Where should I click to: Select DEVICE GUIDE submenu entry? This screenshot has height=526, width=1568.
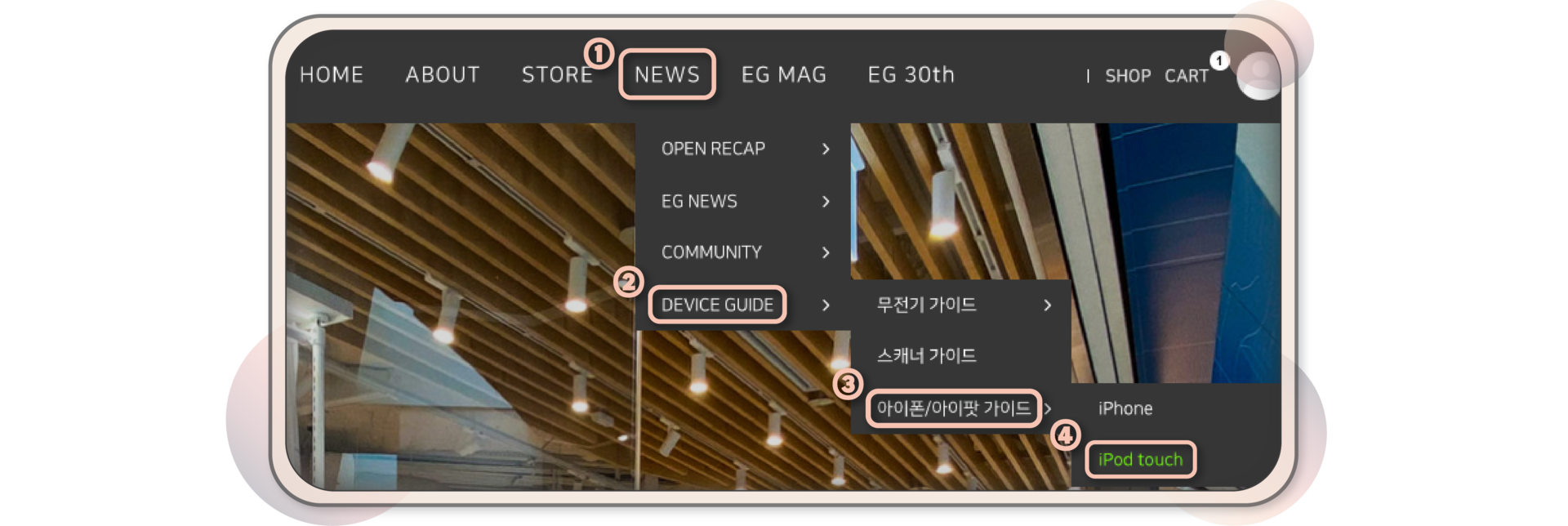[717, 305]
